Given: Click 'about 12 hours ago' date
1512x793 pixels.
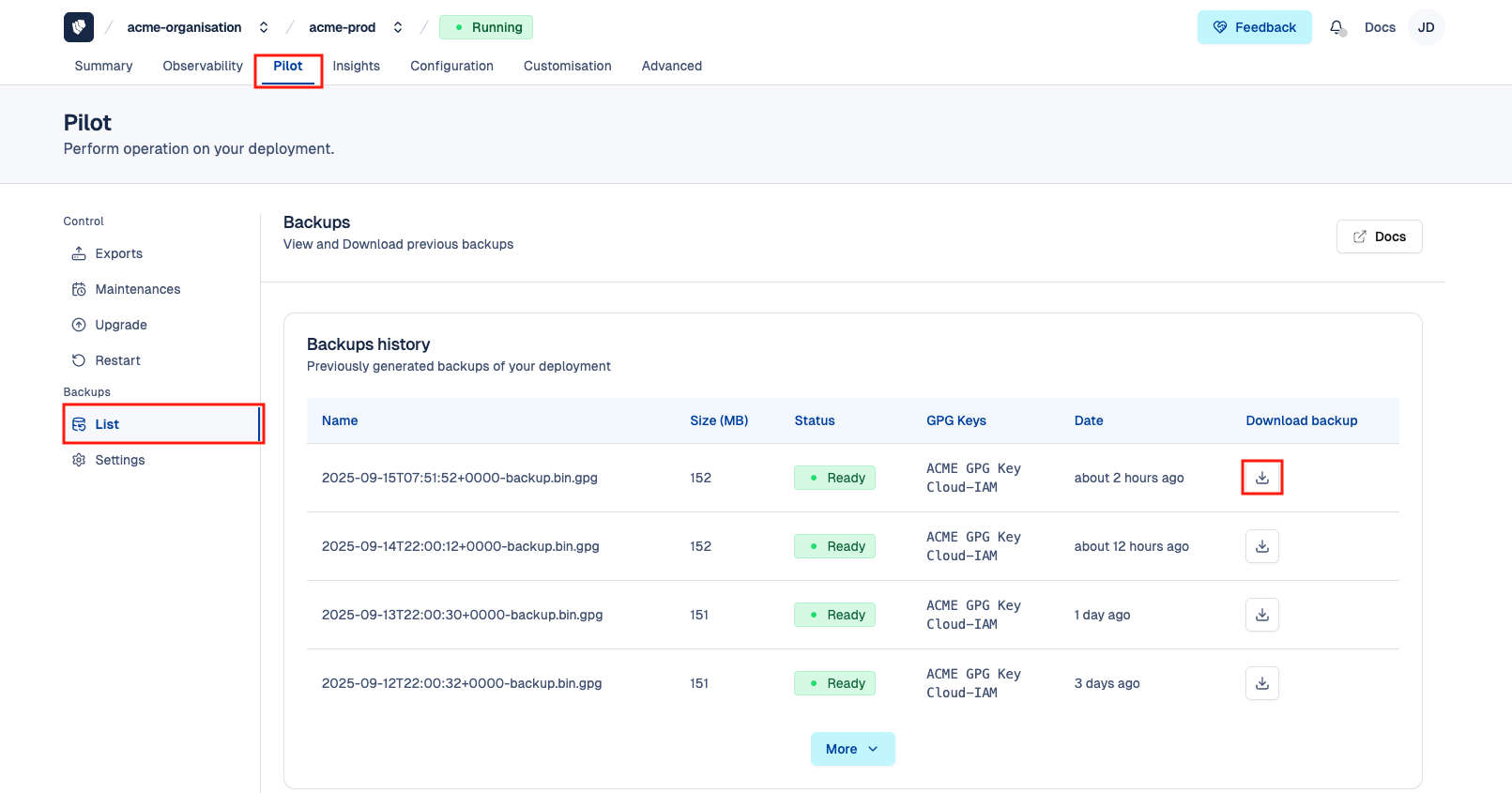Looking at the screenshot, I should pyautogui.click(x=1132, y=546).
